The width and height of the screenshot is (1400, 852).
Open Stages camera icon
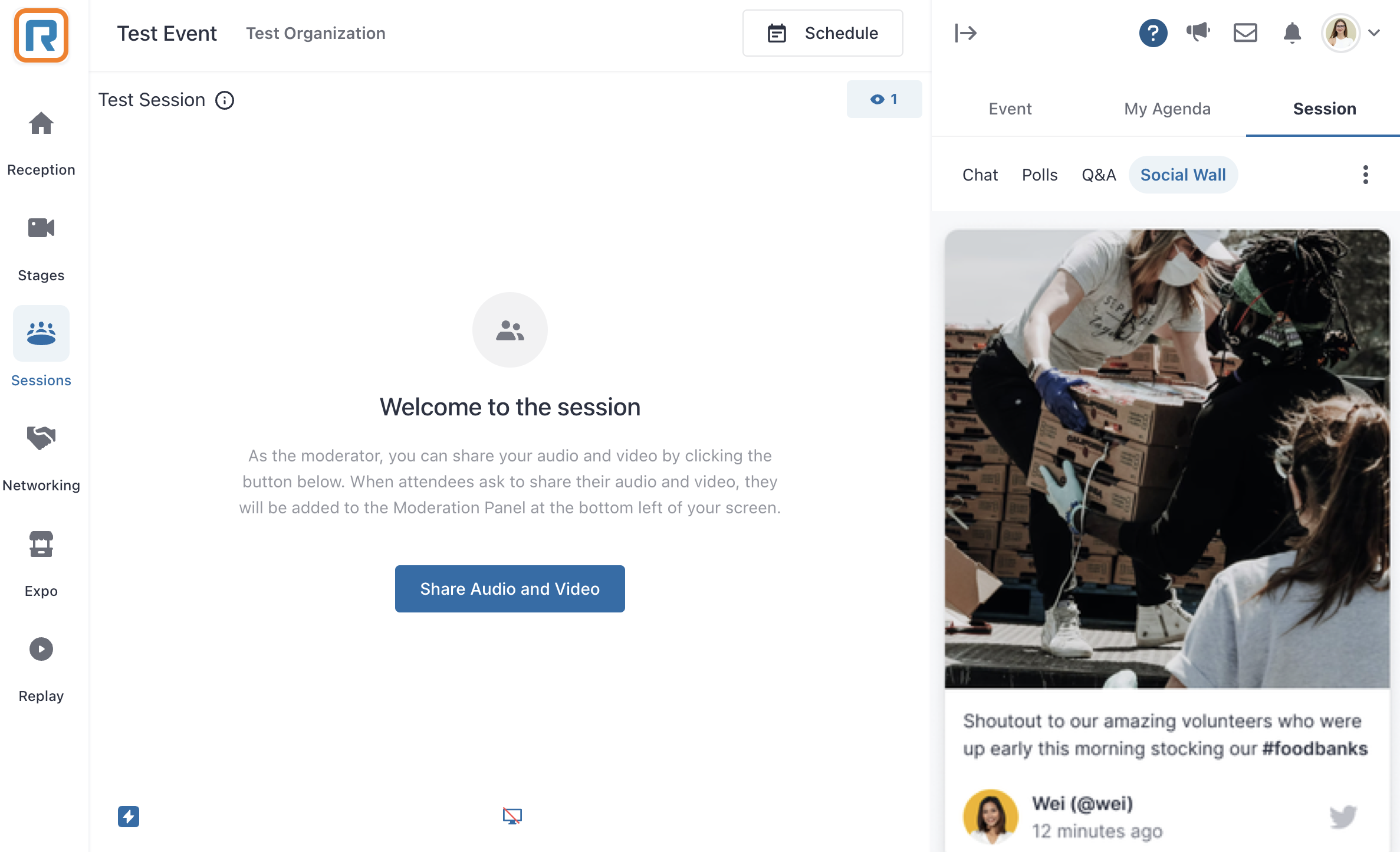41,228
